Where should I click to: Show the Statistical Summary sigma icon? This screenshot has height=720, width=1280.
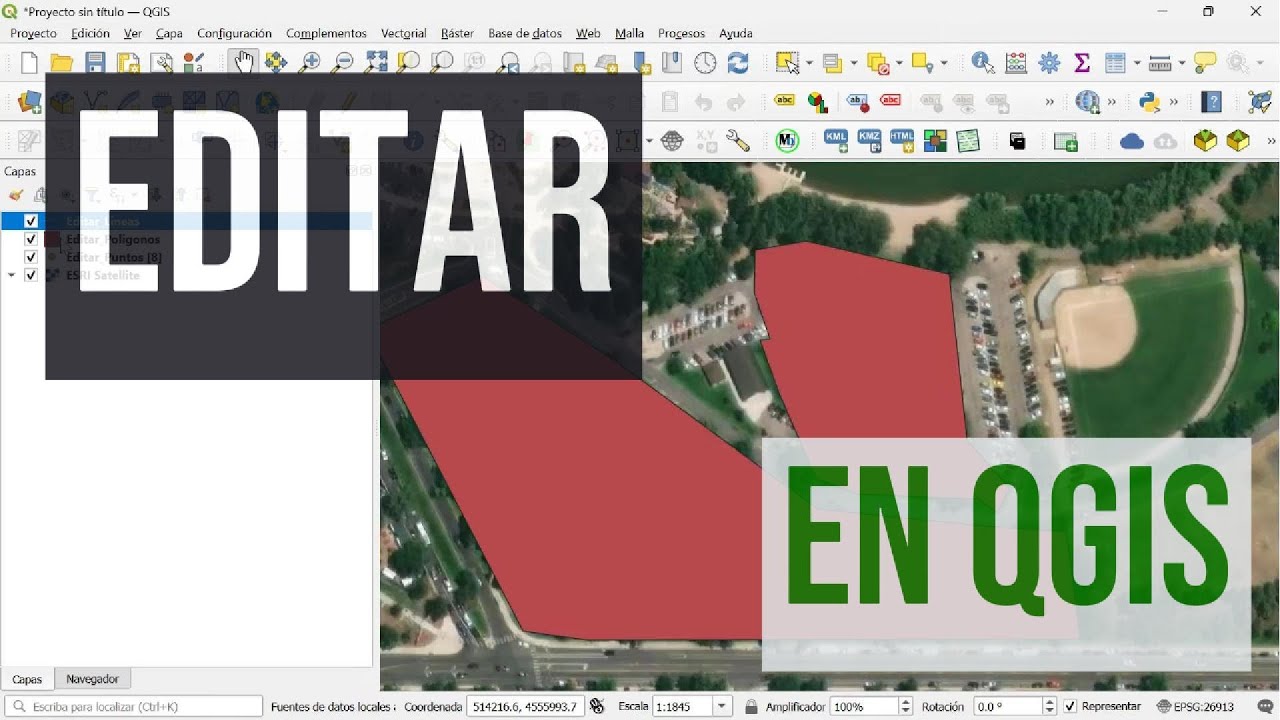point(1082,62)
